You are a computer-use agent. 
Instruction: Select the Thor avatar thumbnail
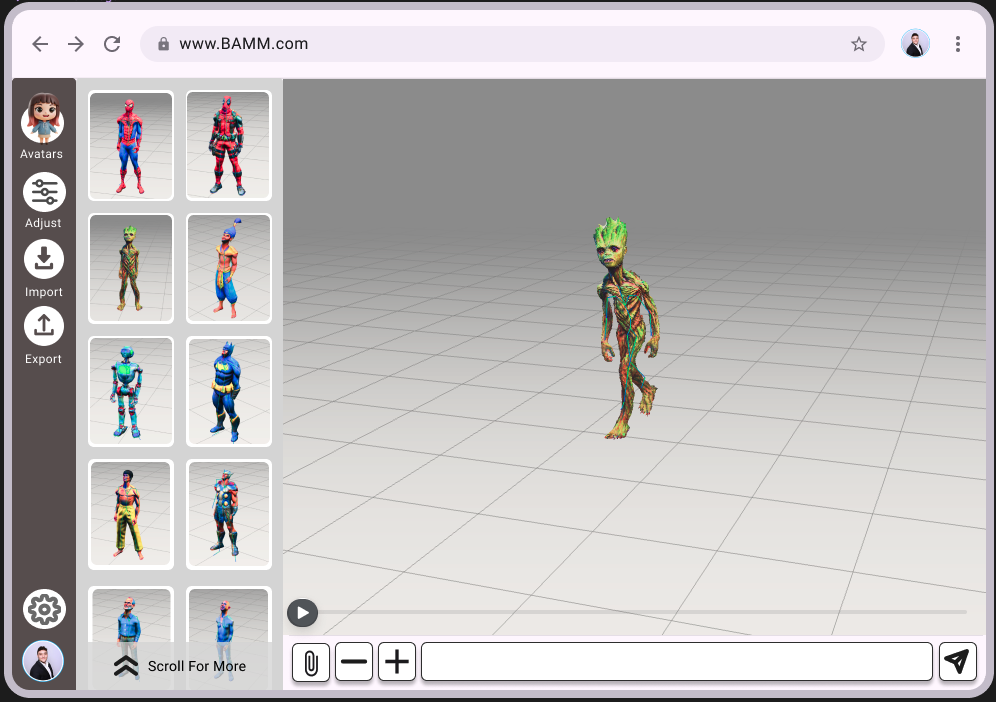point(229,514)
